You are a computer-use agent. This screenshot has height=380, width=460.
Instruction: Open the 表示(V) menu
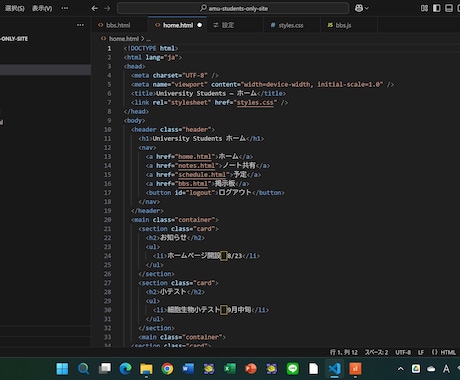pyautogui.click(x=42, y=8)
